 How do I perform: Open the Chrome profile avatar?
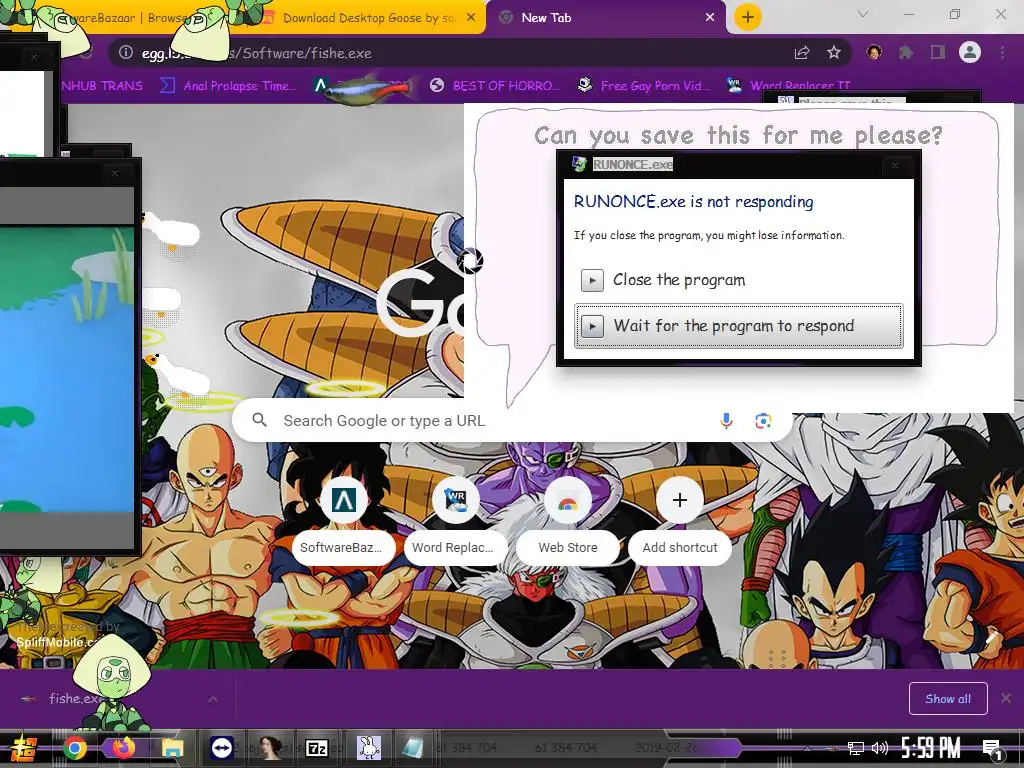tap(970, 52)
